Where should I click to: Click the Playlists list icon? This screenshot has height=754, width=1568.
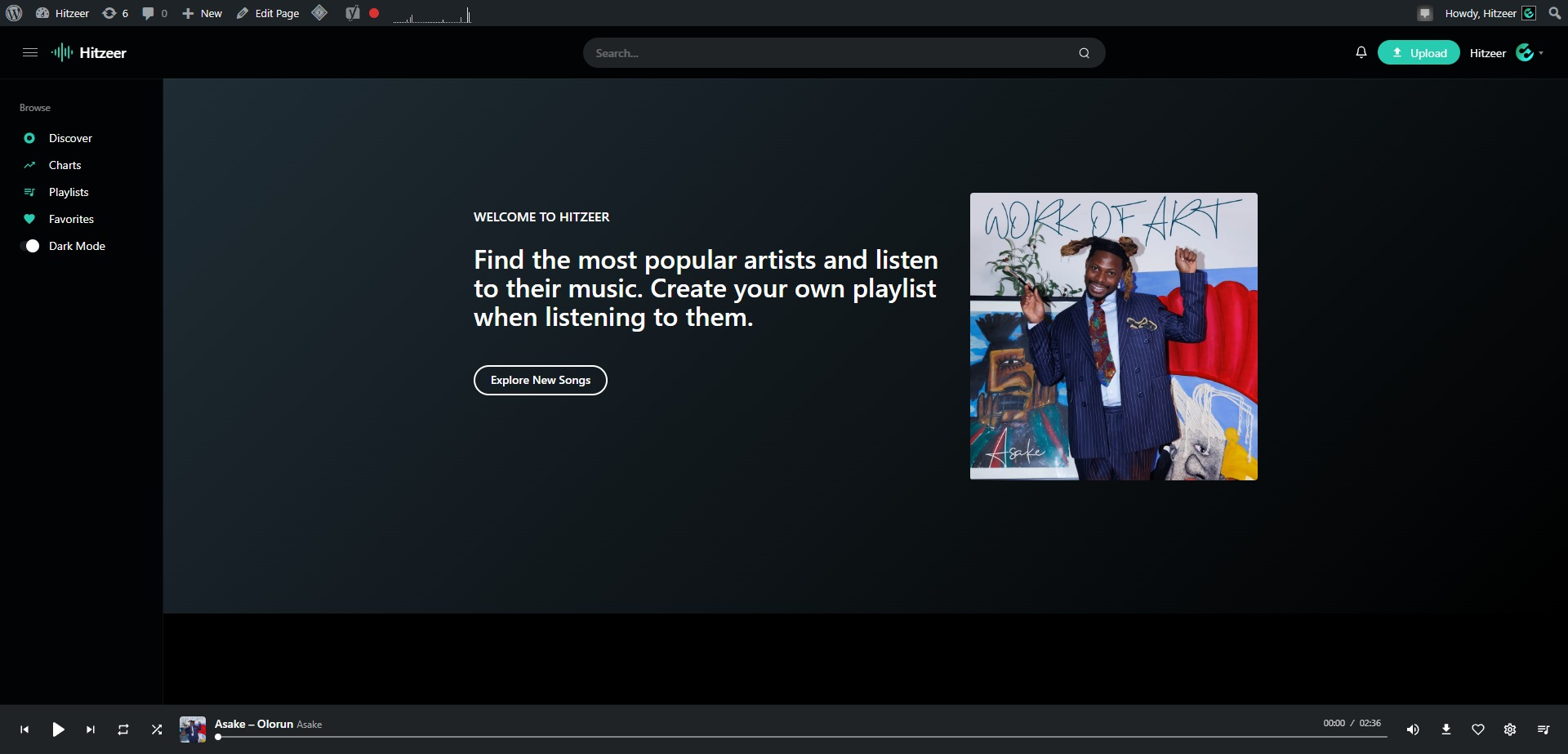pyautogui.click(x=29, y=192)
